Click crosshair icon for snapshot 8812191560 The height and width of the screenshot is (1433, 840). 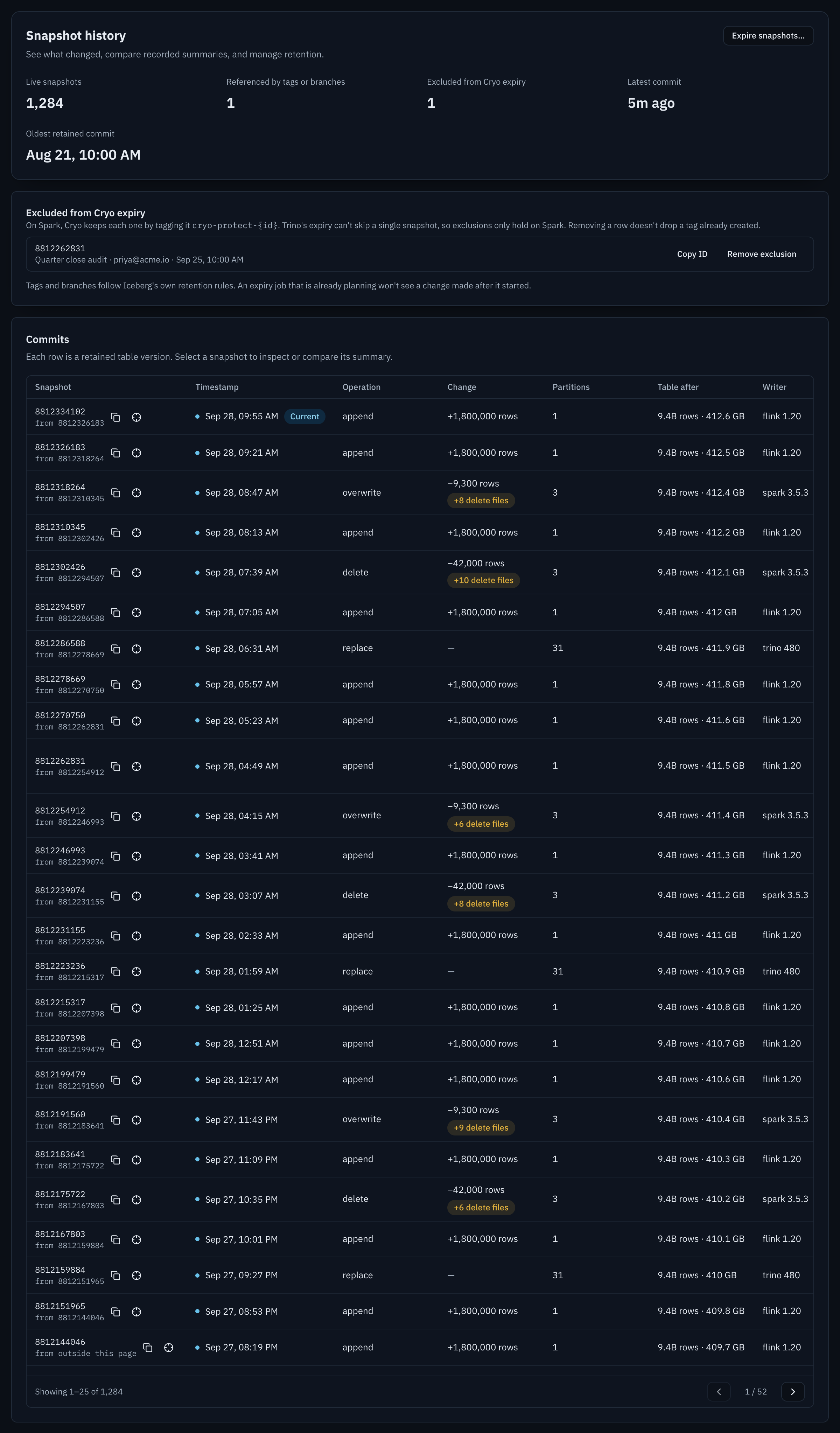tap(136, 1120)
